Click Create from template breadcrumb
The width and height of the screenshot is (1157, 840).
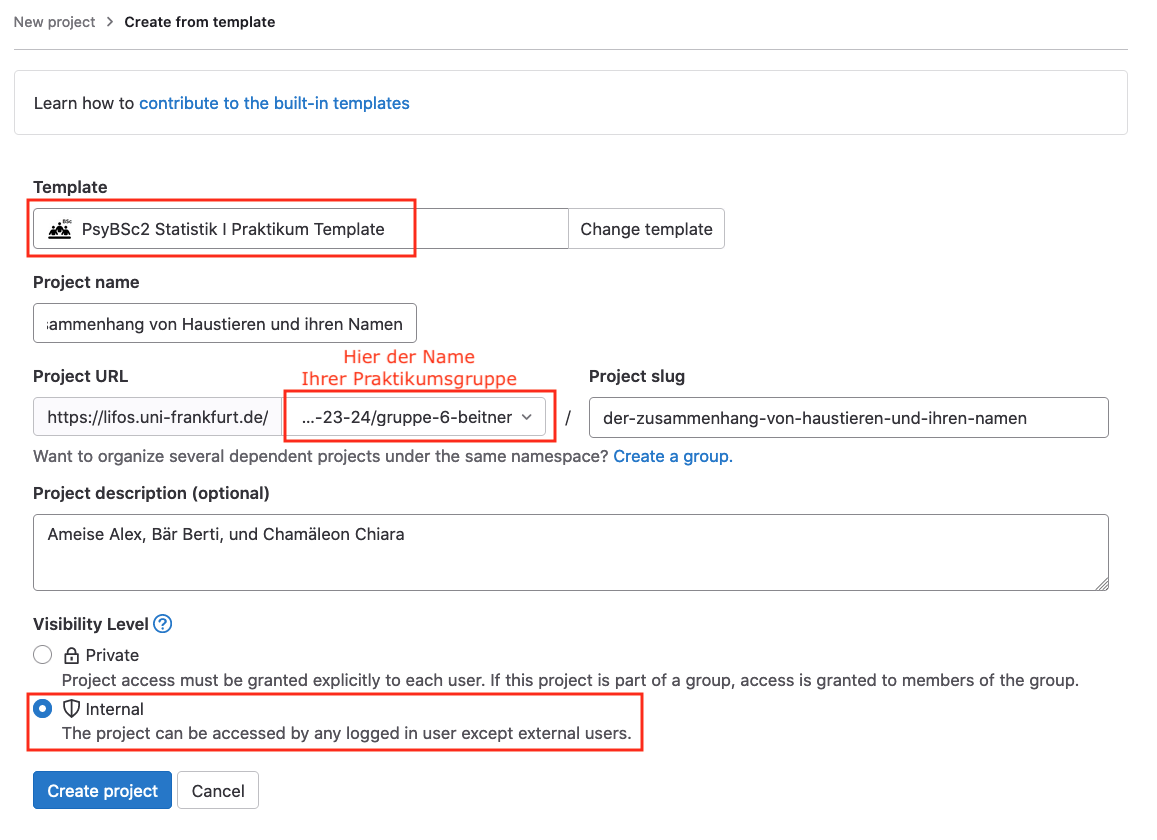(199, 22)
